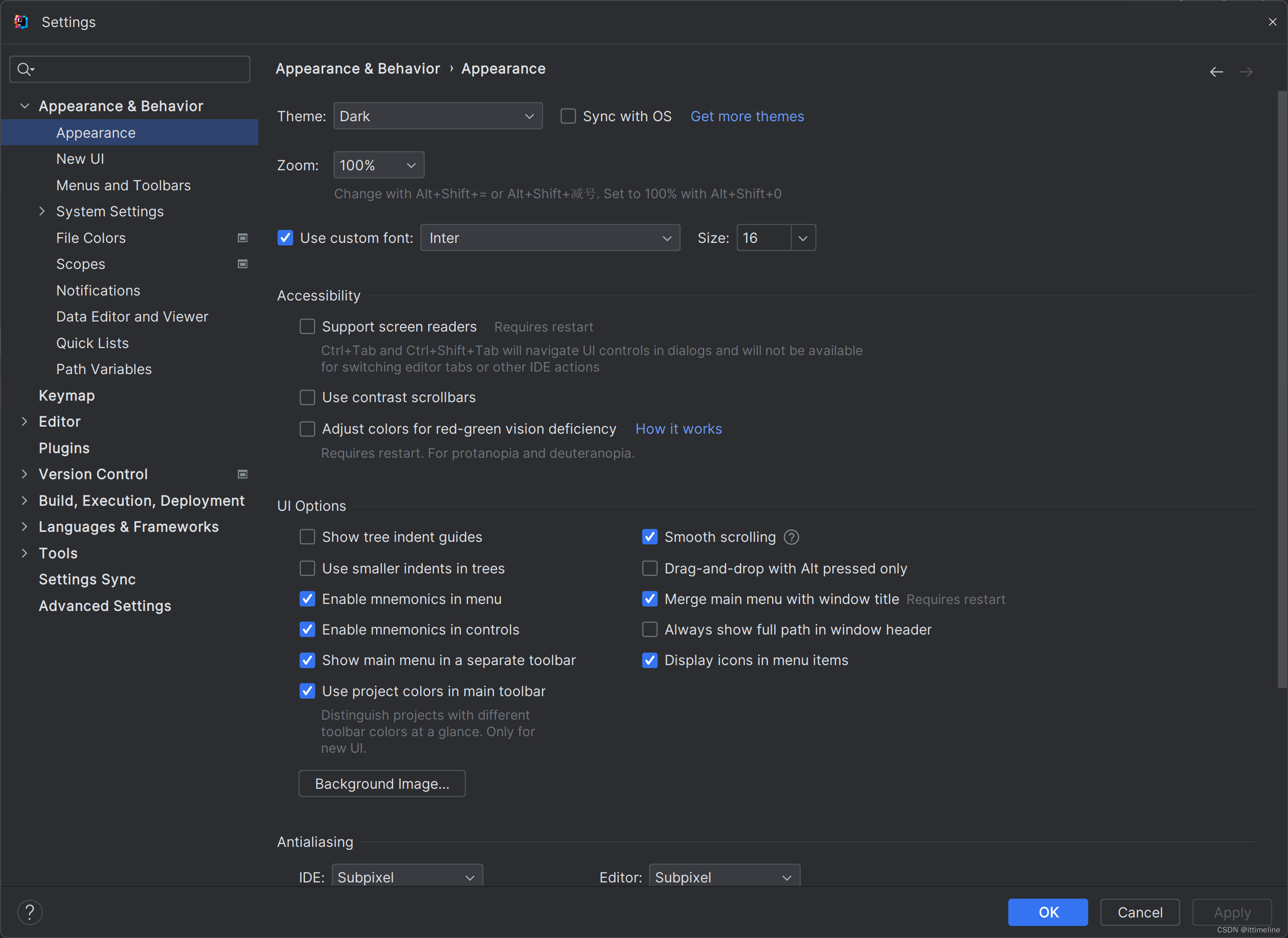Click the Apply button
Screen dimensions: 1288x938
(1232, 912)
